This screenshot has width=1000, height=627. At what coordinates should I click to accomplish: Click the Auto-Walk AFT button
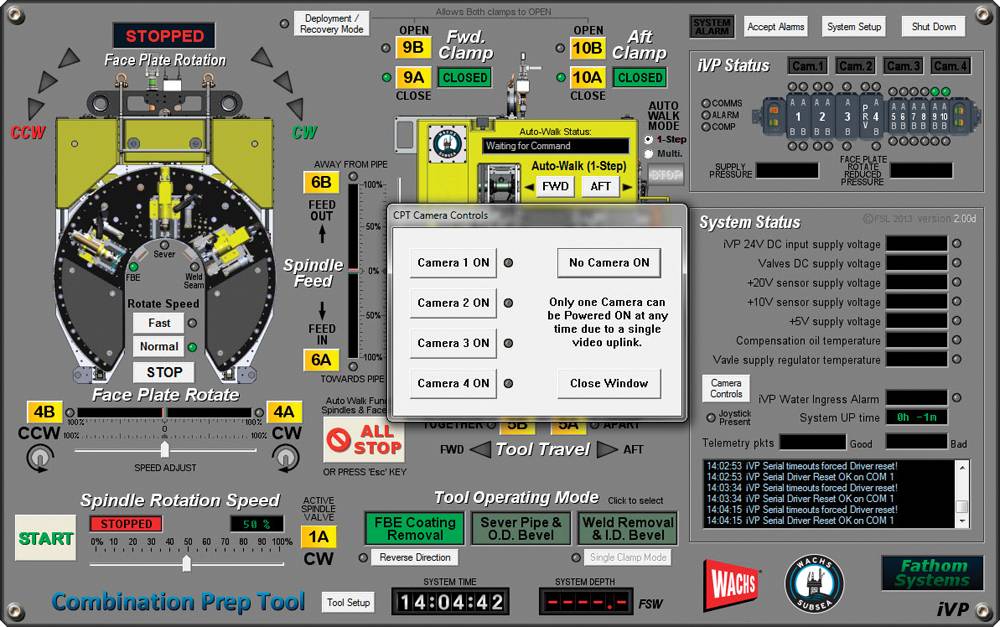[600, 186]
